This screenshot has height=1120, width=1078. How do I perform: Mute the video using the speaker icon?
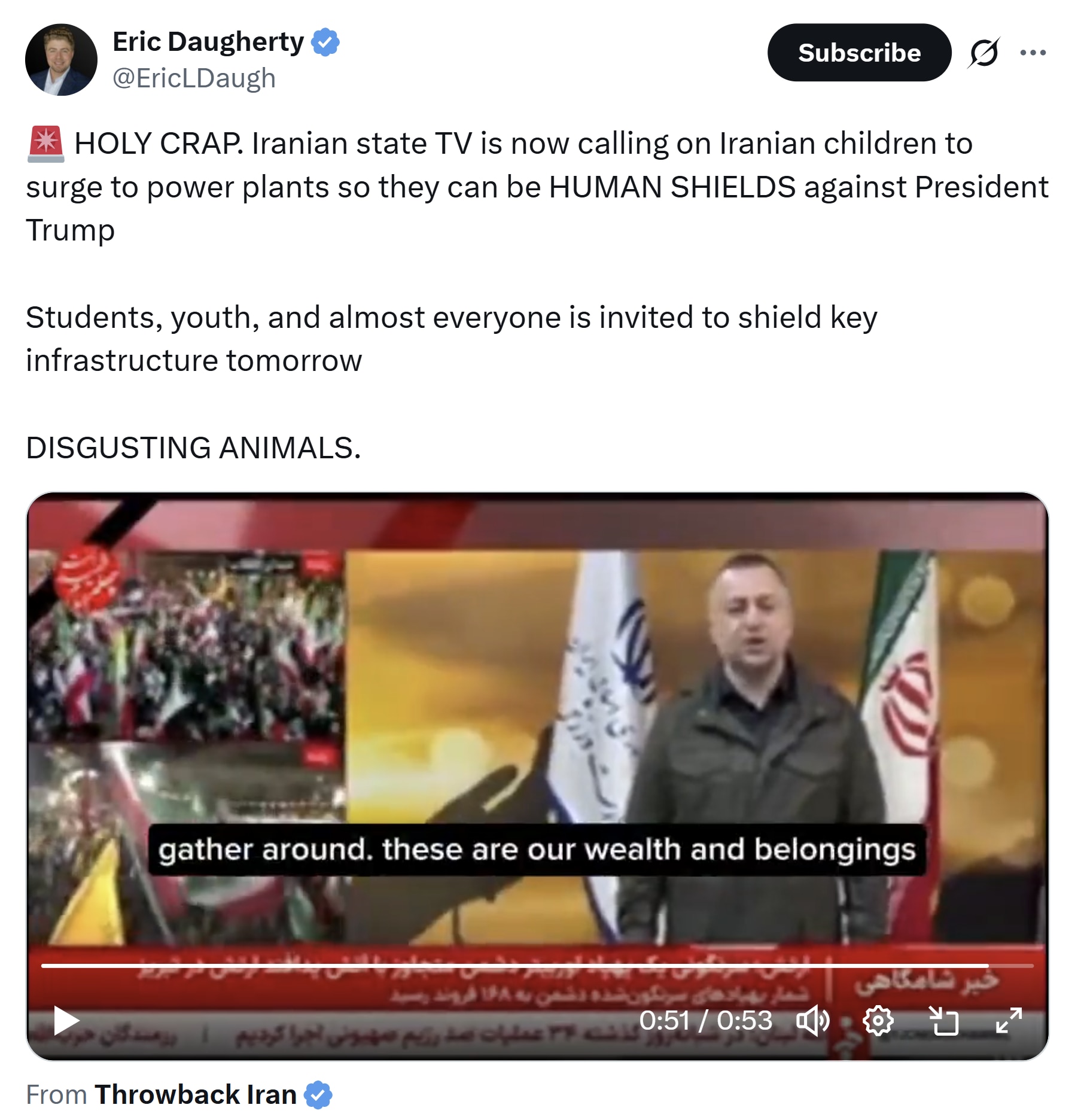pyautogui.click(x=812, y=1021)
